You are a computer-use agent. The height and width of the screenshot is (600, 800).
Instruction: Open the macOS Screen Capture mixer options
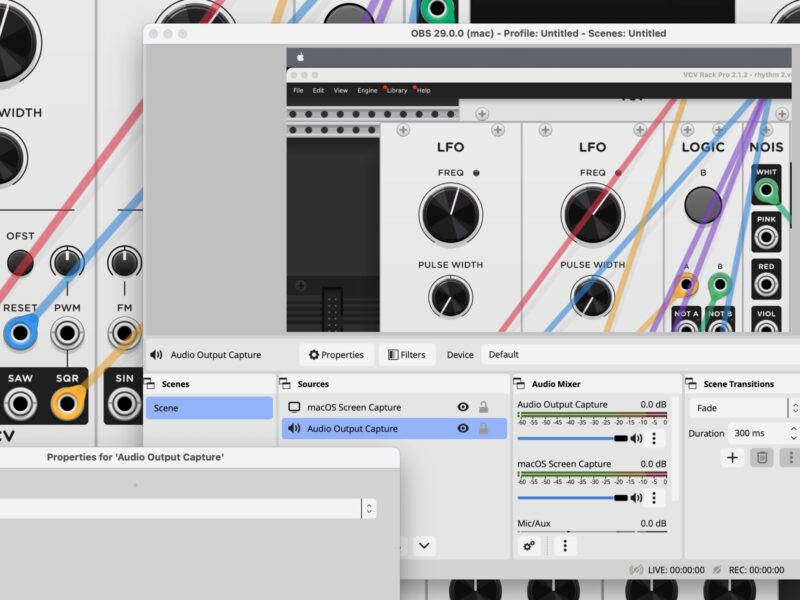coord(654,497)
